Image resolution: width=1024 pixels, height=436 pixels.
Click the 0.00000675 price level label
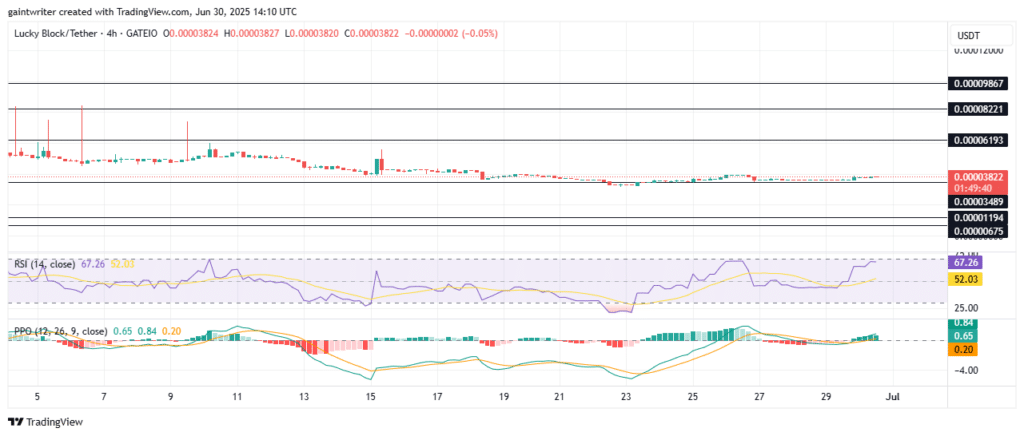point(976,231)
